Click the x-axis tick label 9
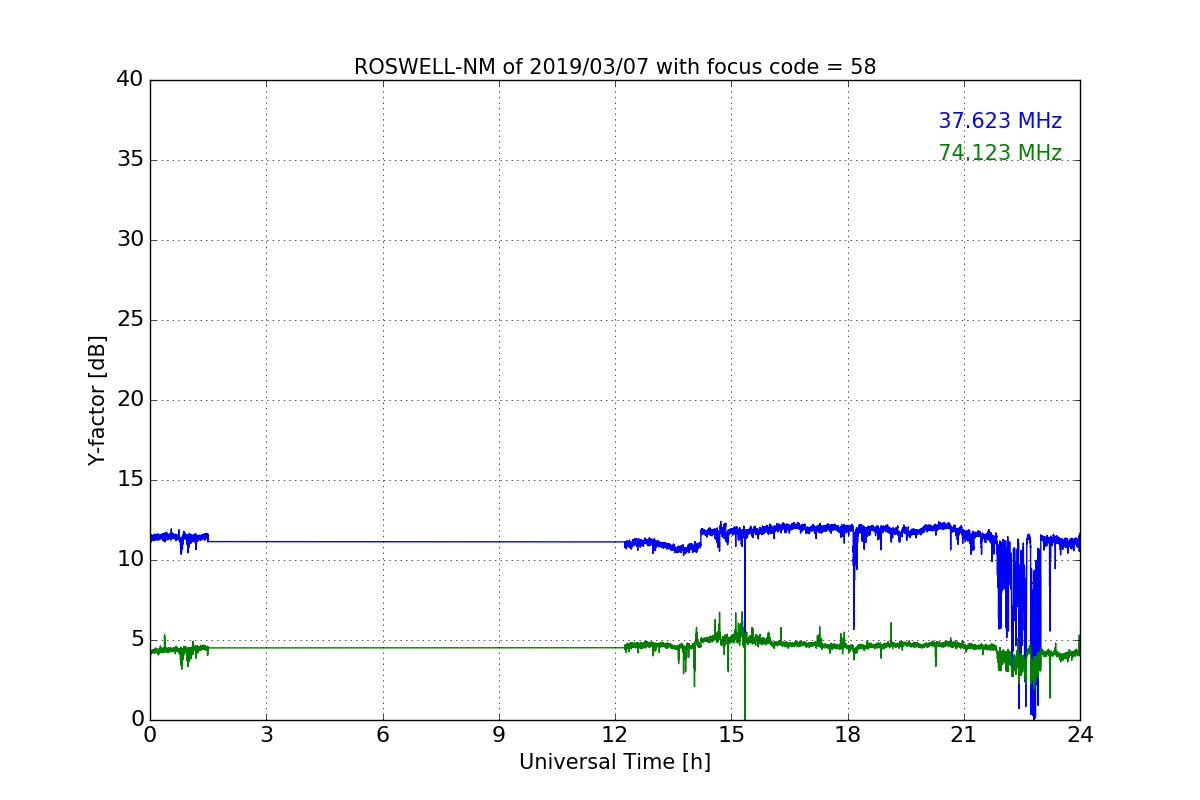Screen dimensions: 1200x800 click(x=499, y=735)
